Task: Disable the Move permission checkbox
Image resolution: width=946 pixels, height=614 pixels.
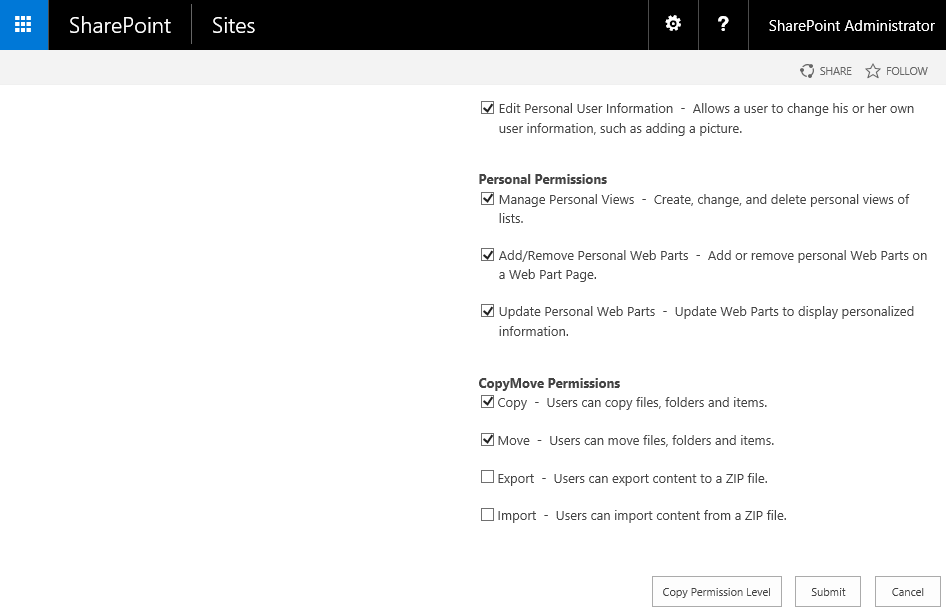Action: click(x=488, y=440)
